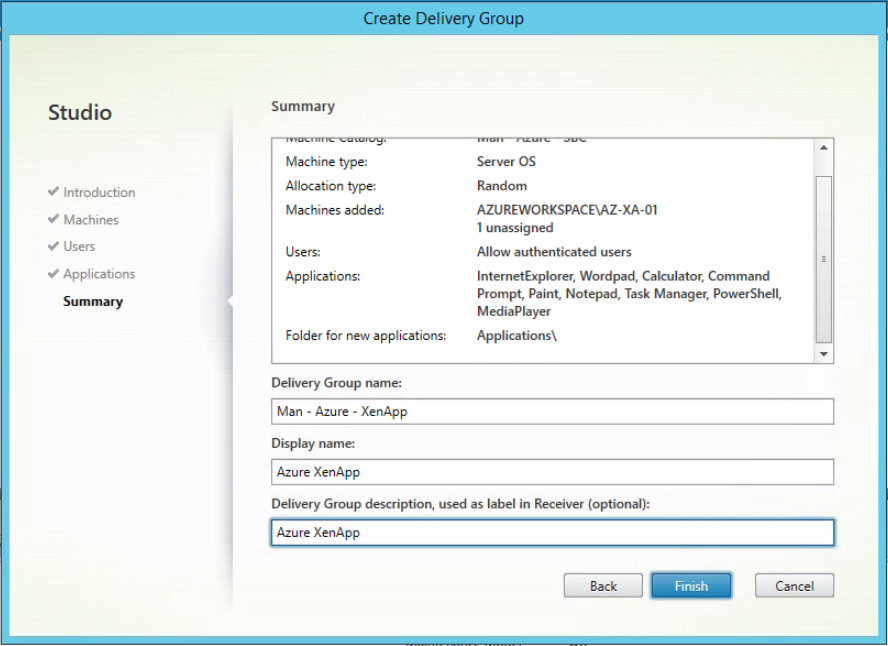Click the 'Machines added:' label
Screen dimensions: 888x646
tap(335, 210)
